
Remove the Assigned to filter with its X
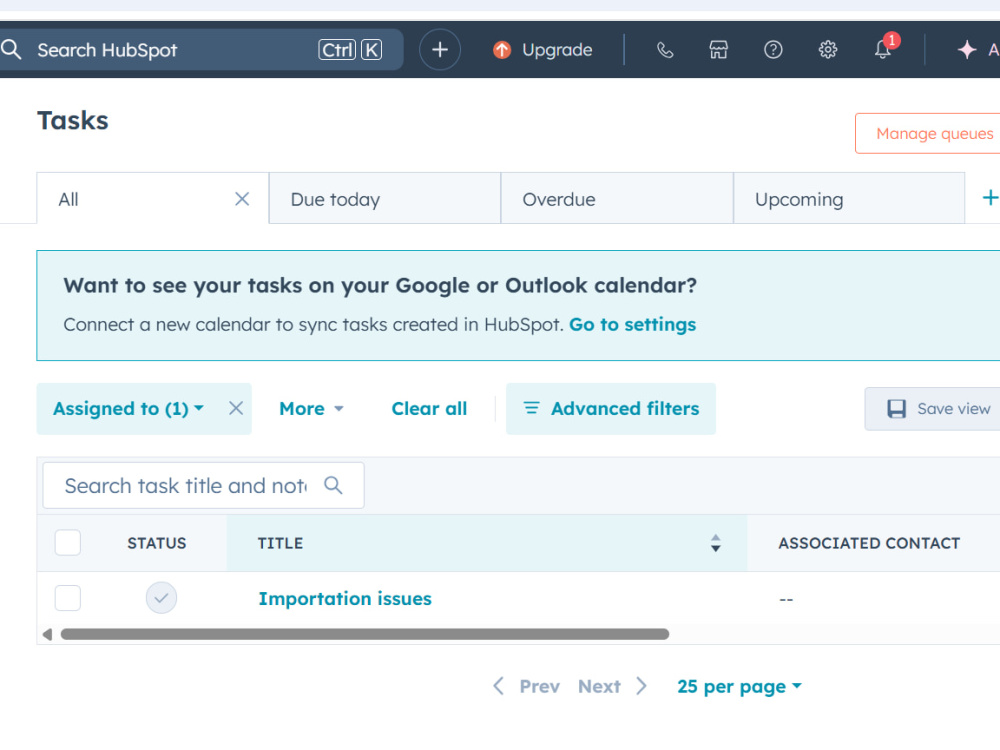(x=236, y=408)
